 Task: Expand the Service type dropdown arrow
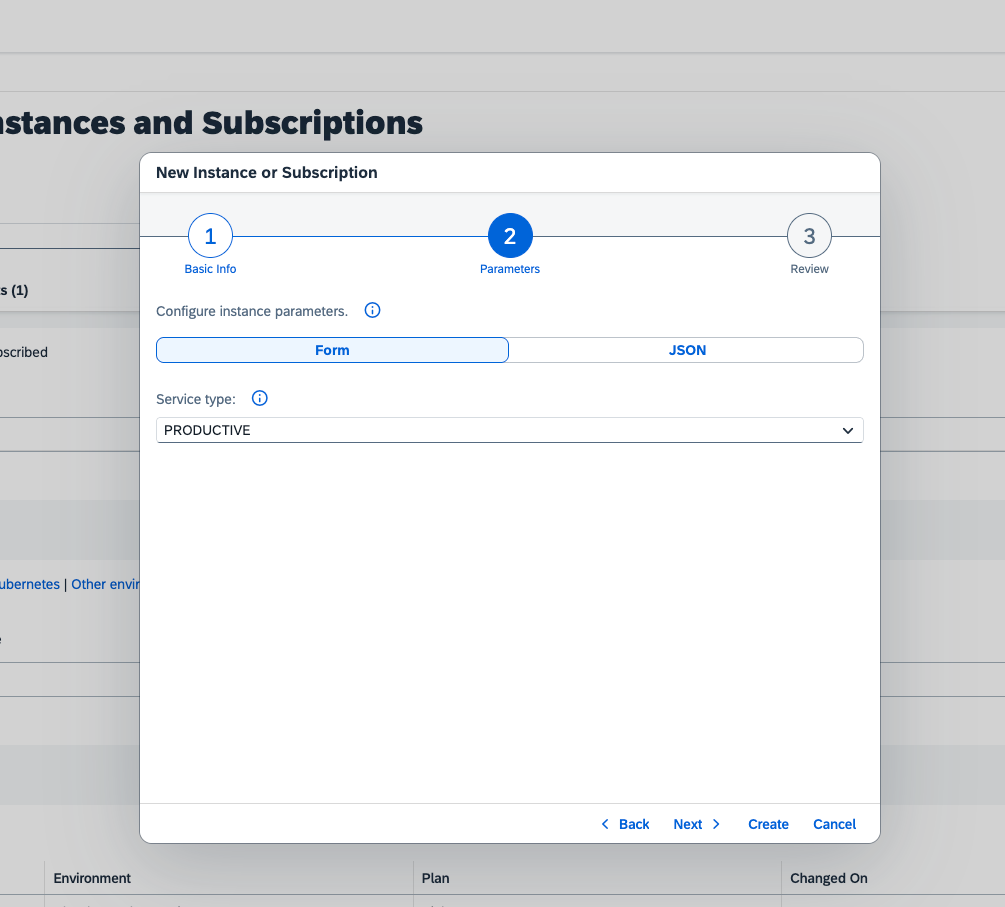tap(848, 431)
